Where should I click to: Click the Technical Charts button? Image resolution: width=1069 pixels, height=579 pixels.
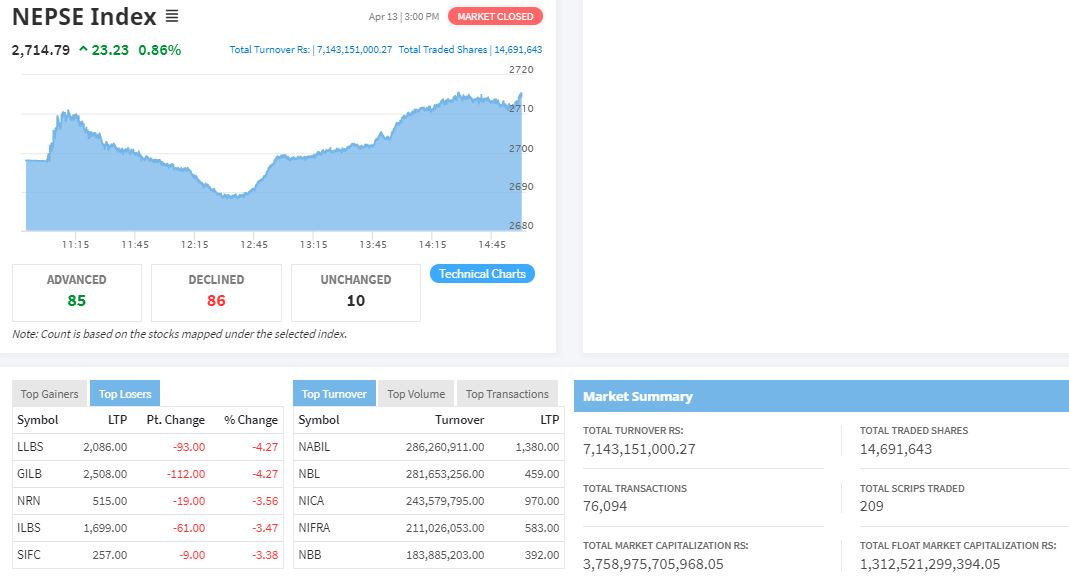point(482,273)
